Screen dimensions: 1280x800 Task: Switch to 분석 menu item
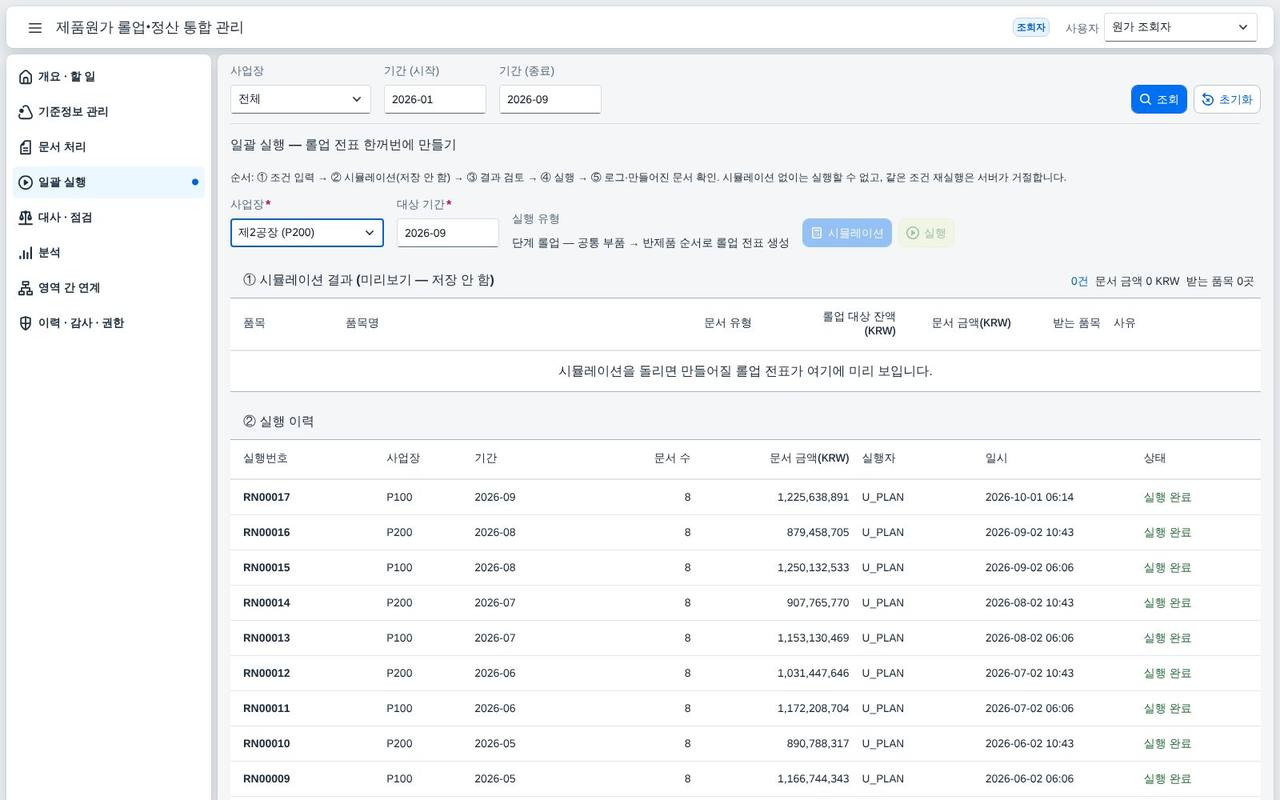[x=110, y=253]
